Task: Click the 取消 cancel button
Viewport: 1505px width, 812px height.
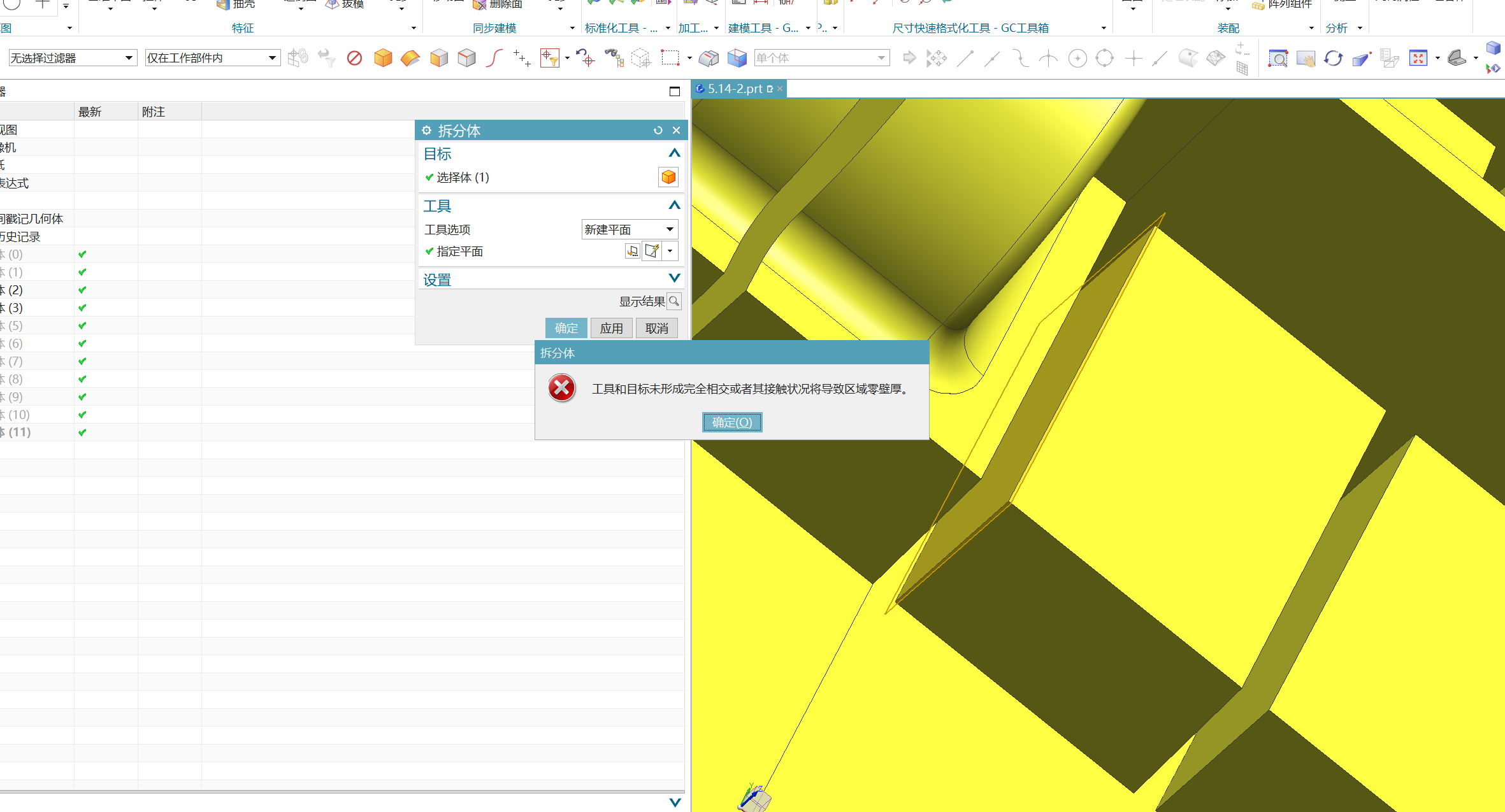Action: [x=656, y=328]
